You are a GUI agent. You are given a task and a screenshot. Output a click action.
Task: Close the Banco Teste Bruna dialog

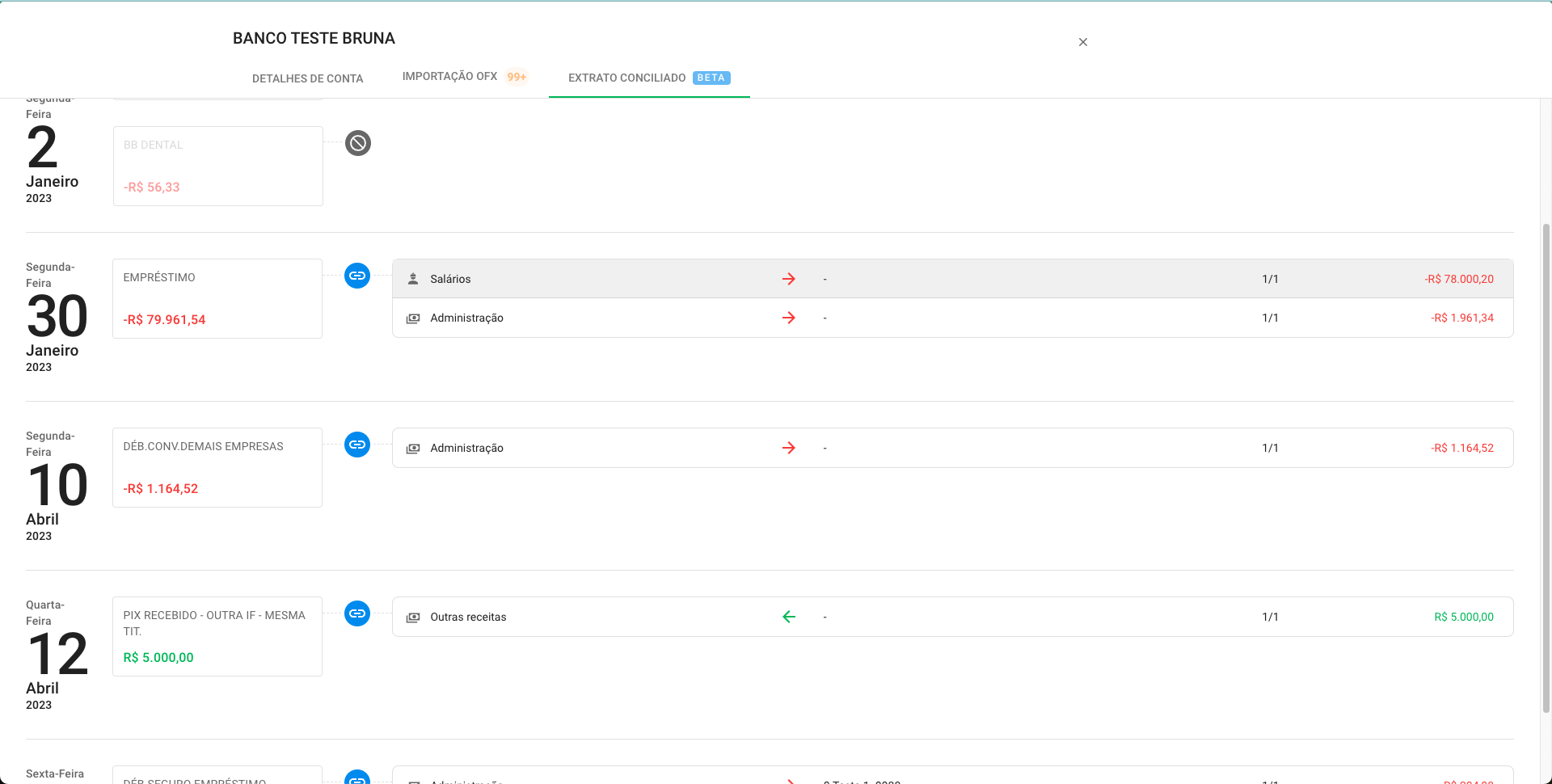pyautogui.click(x=1083, y=42)
